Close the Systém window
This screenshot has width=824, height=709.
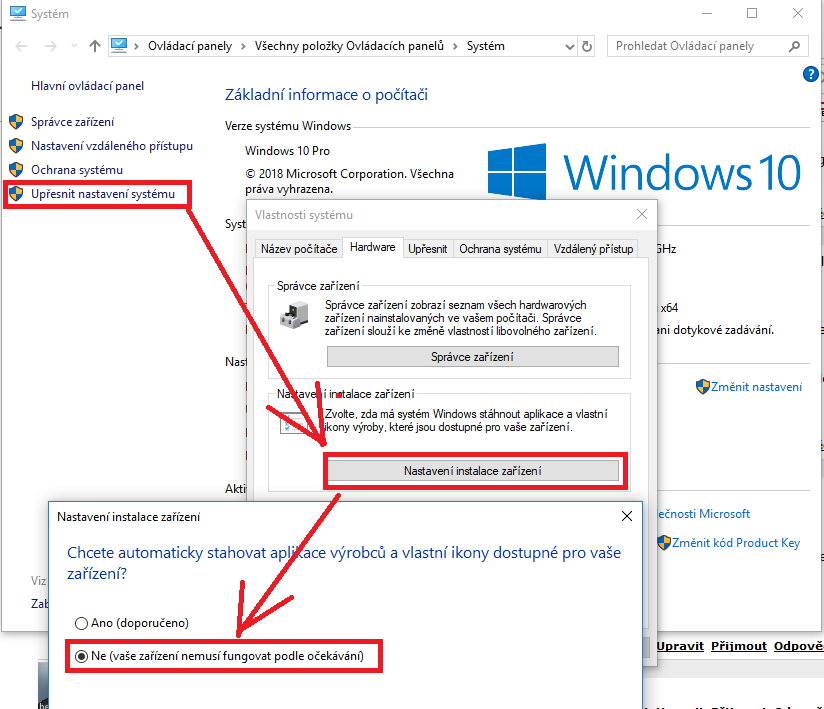pyautogui.click(x=798, y=13)
